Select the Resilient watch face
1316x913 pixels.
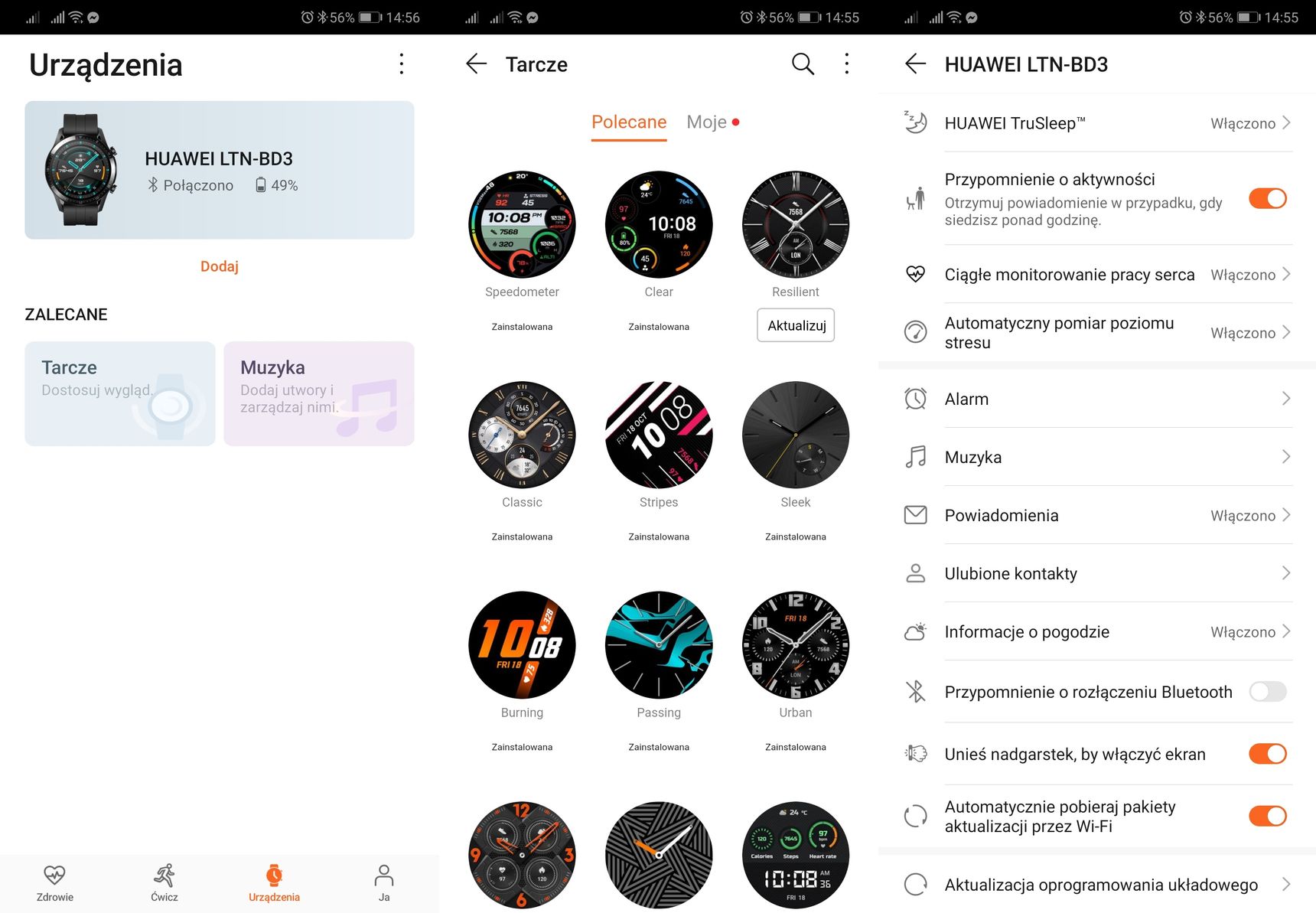pos(796,224)
